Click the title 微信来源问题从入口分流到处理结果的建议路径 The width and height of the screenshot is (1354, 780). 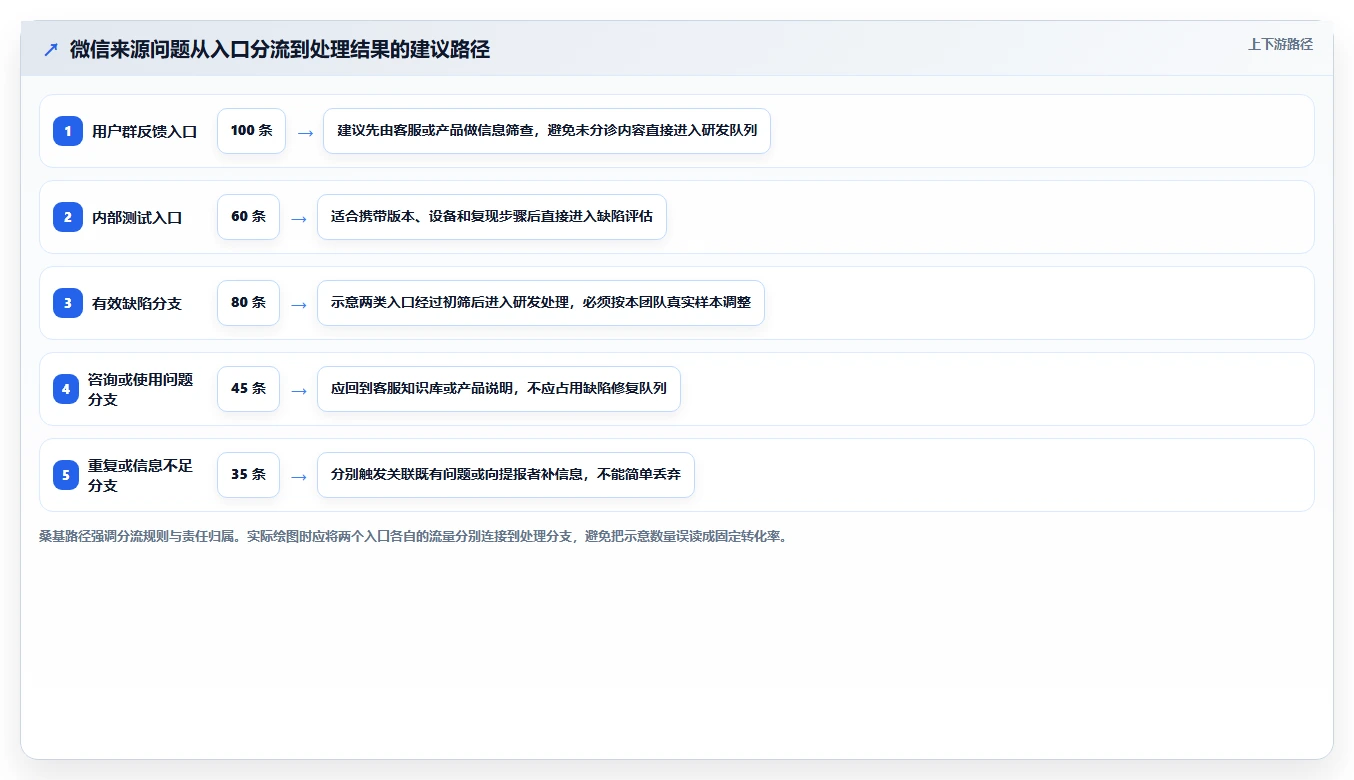280,50
